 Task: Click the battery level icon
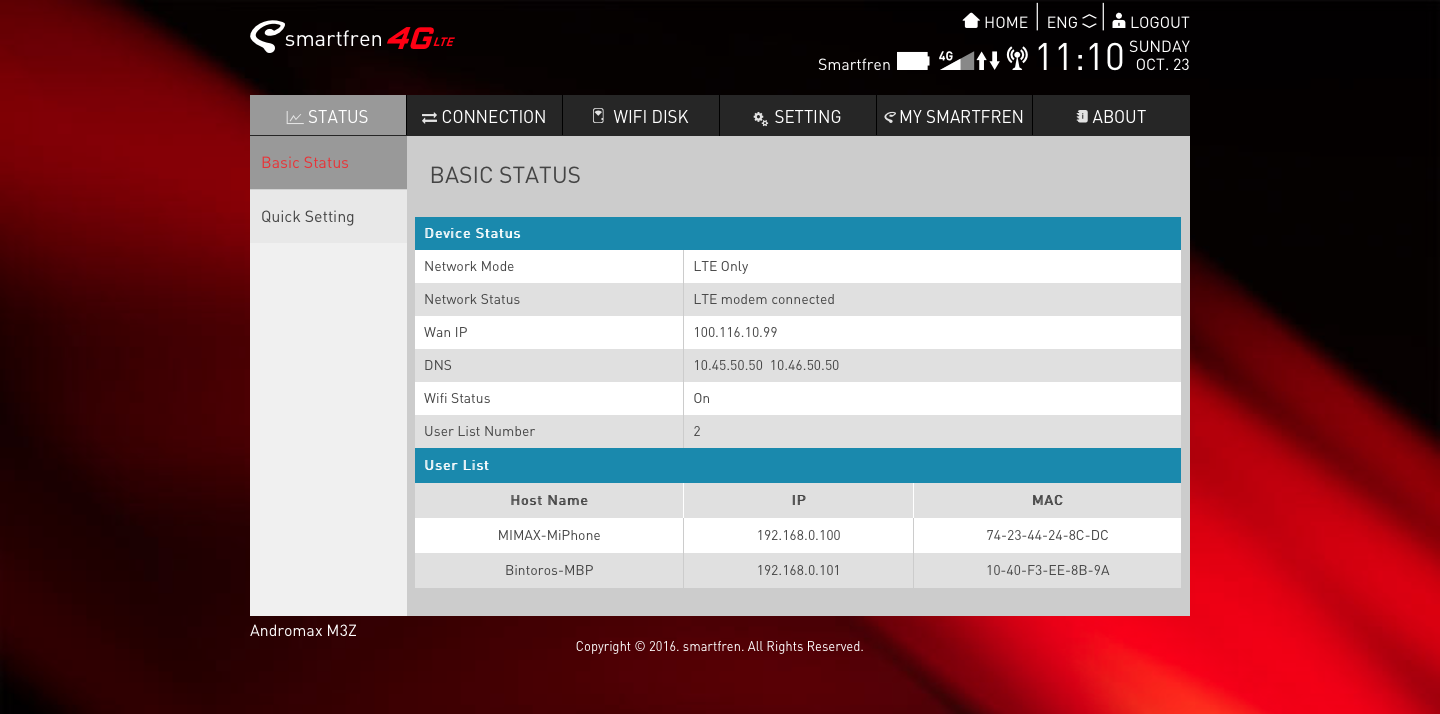click(x=913, y=61)
